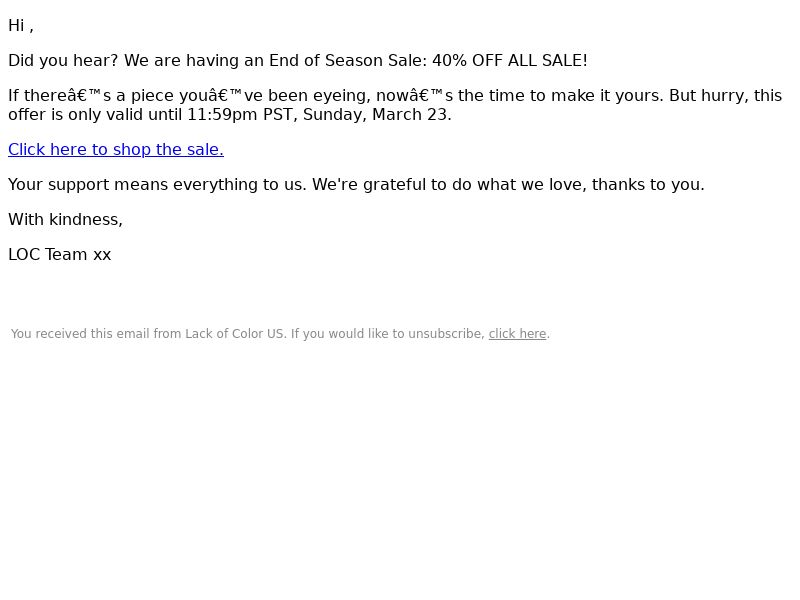The height and width of the screenshot is (600, 800).
Task: Click the 'thanks to you.' ending text
Action: click(x=648, y=185)
